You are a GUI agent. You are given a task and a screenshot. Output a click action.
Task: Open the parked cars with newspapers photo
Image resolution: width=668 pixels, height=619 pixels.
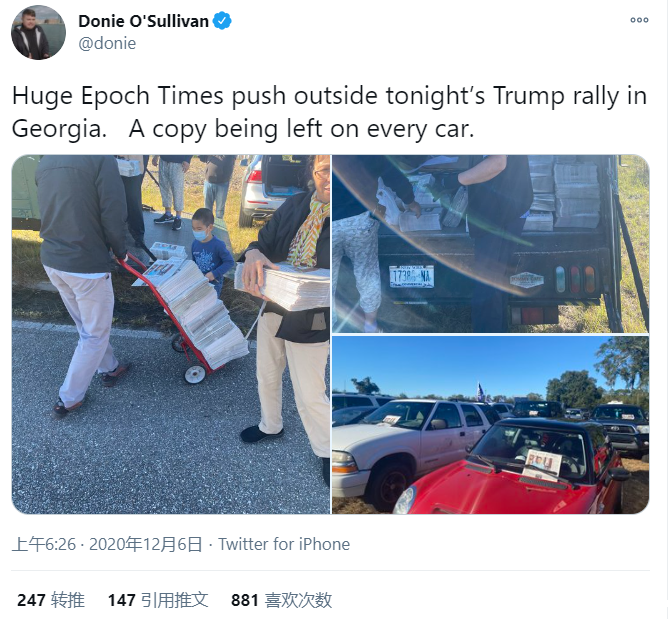[x=490, y=425]
